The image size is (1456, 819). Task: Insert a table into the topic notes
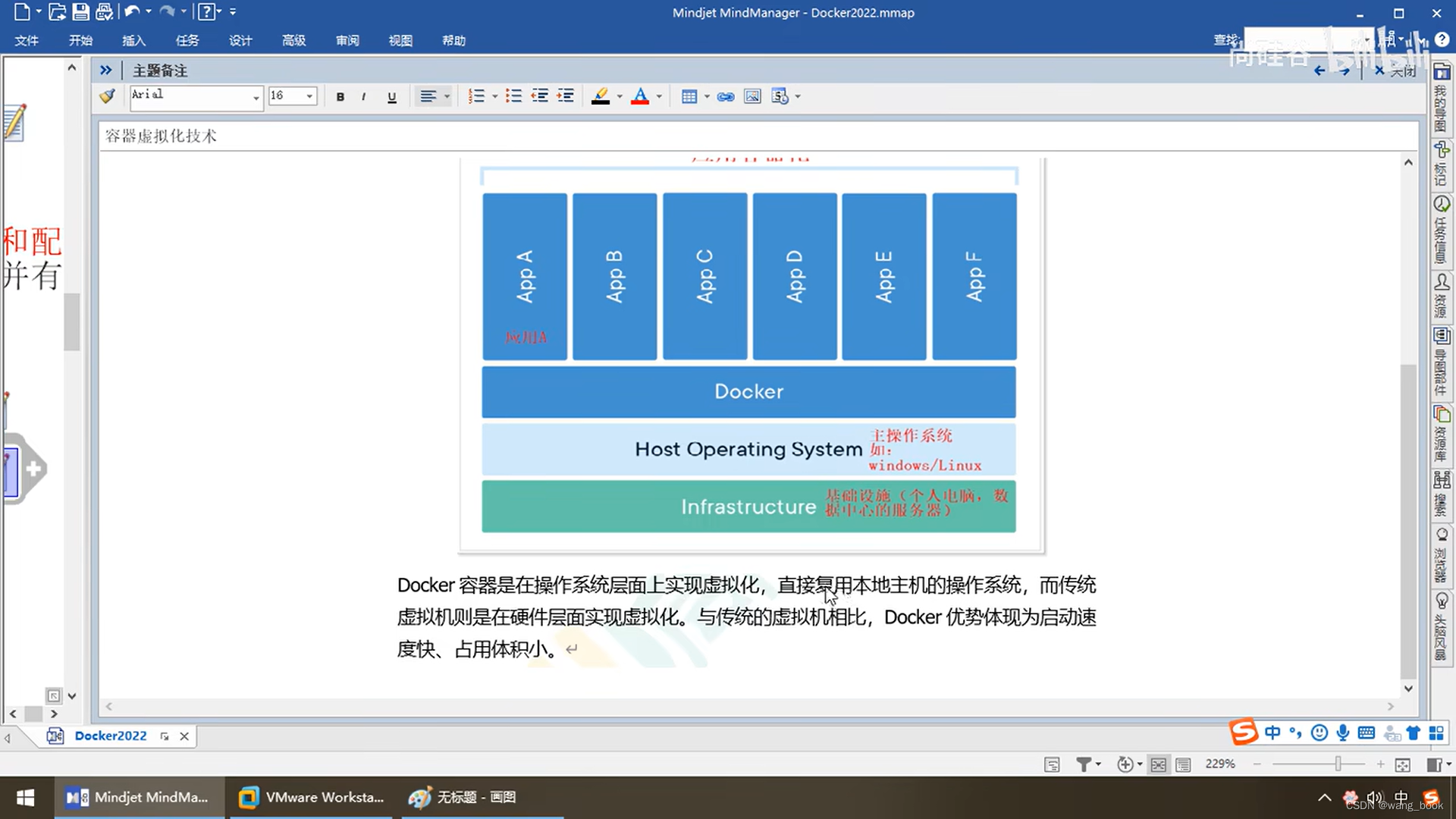689,96
